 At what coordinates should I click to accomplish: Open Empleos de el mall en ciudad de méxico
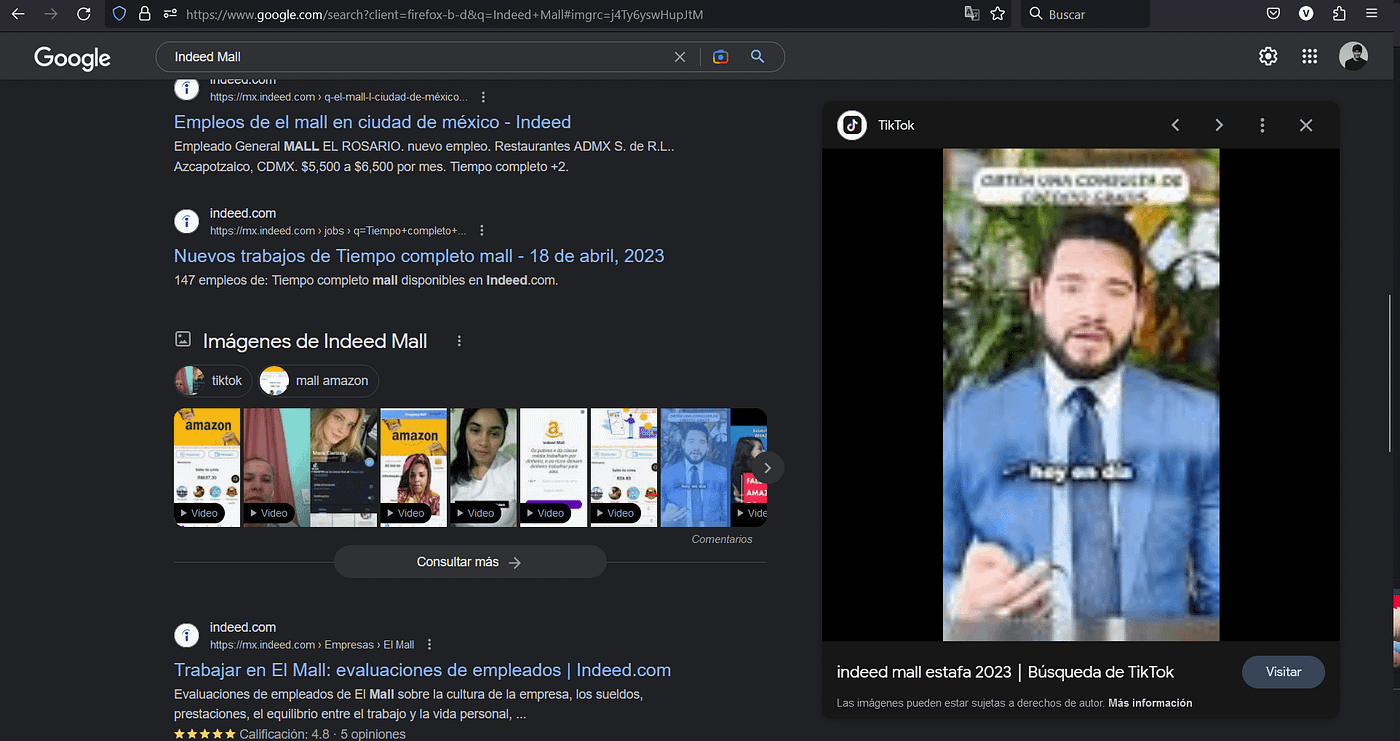pyautogui.click(x=372, y=122)
